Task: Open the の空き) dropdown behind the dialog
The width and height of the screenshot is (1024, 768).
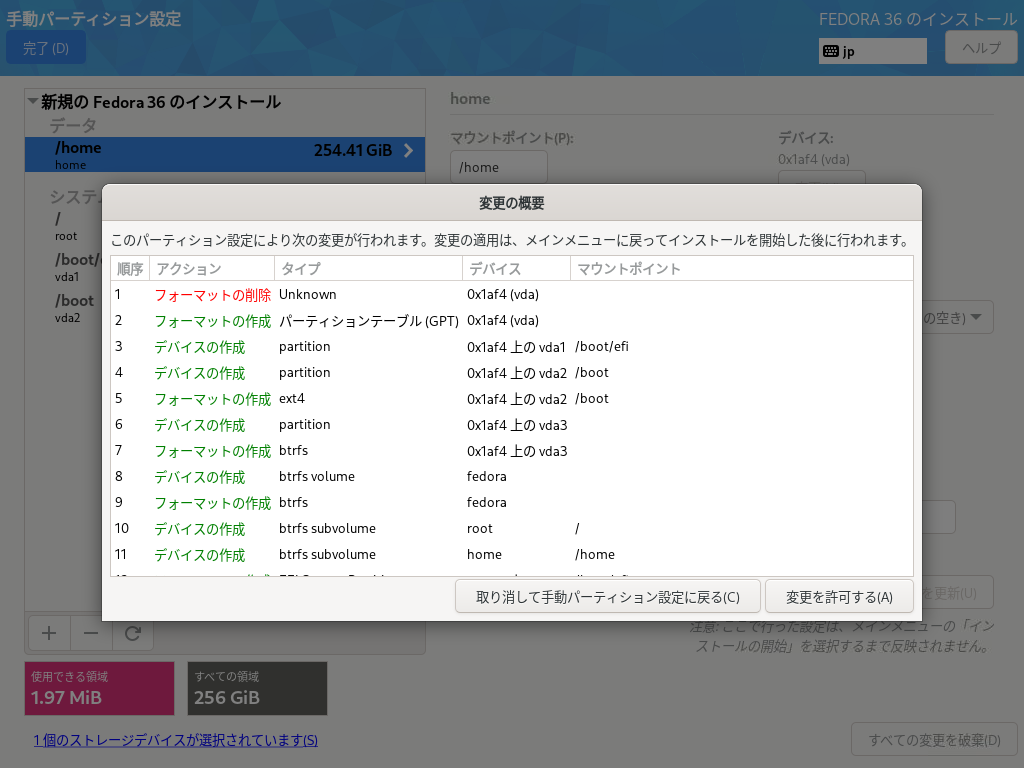Action: [x=958, y=317]
